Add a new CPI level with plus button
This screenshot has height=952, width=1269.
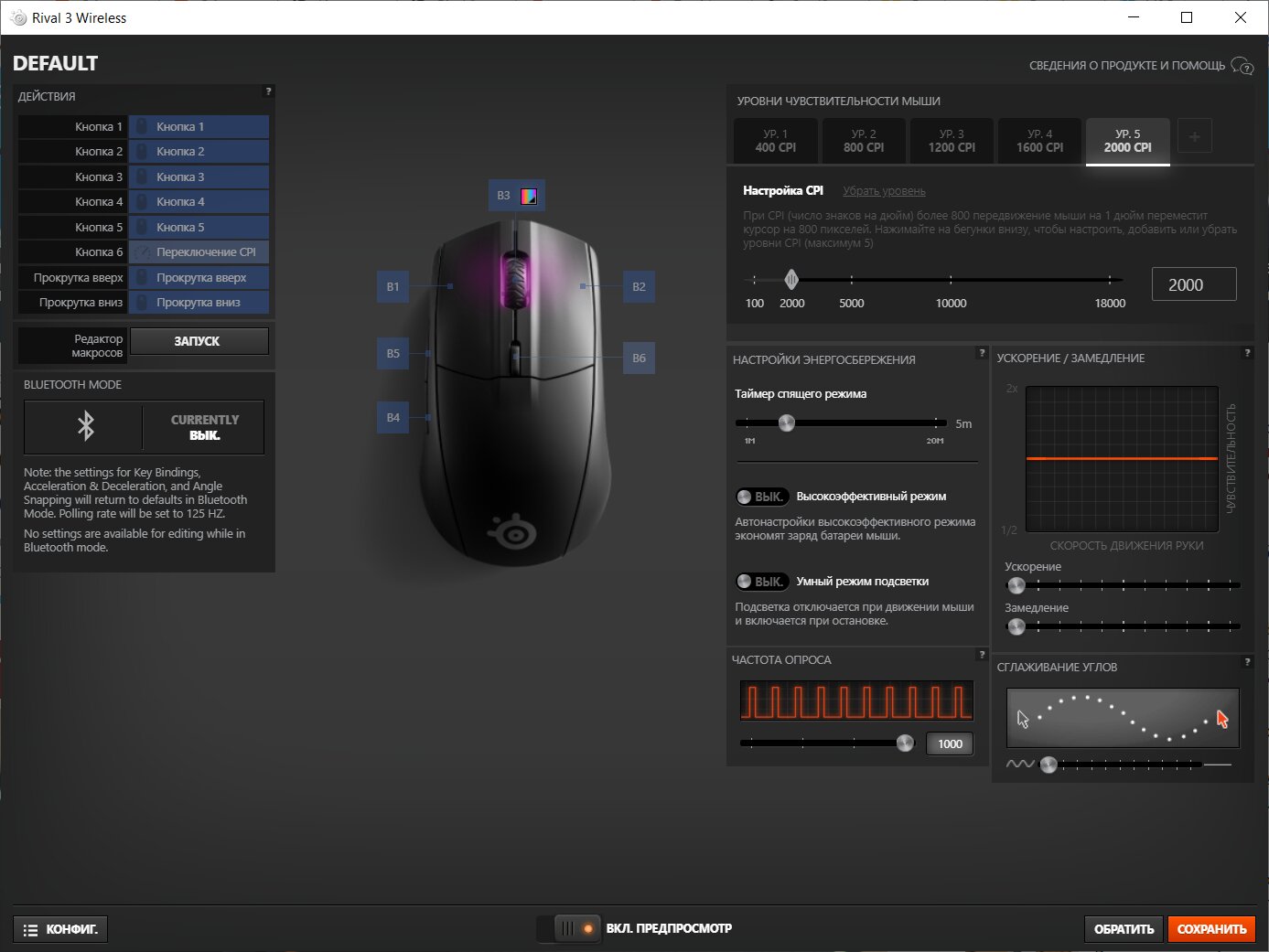coord(1194,137)
